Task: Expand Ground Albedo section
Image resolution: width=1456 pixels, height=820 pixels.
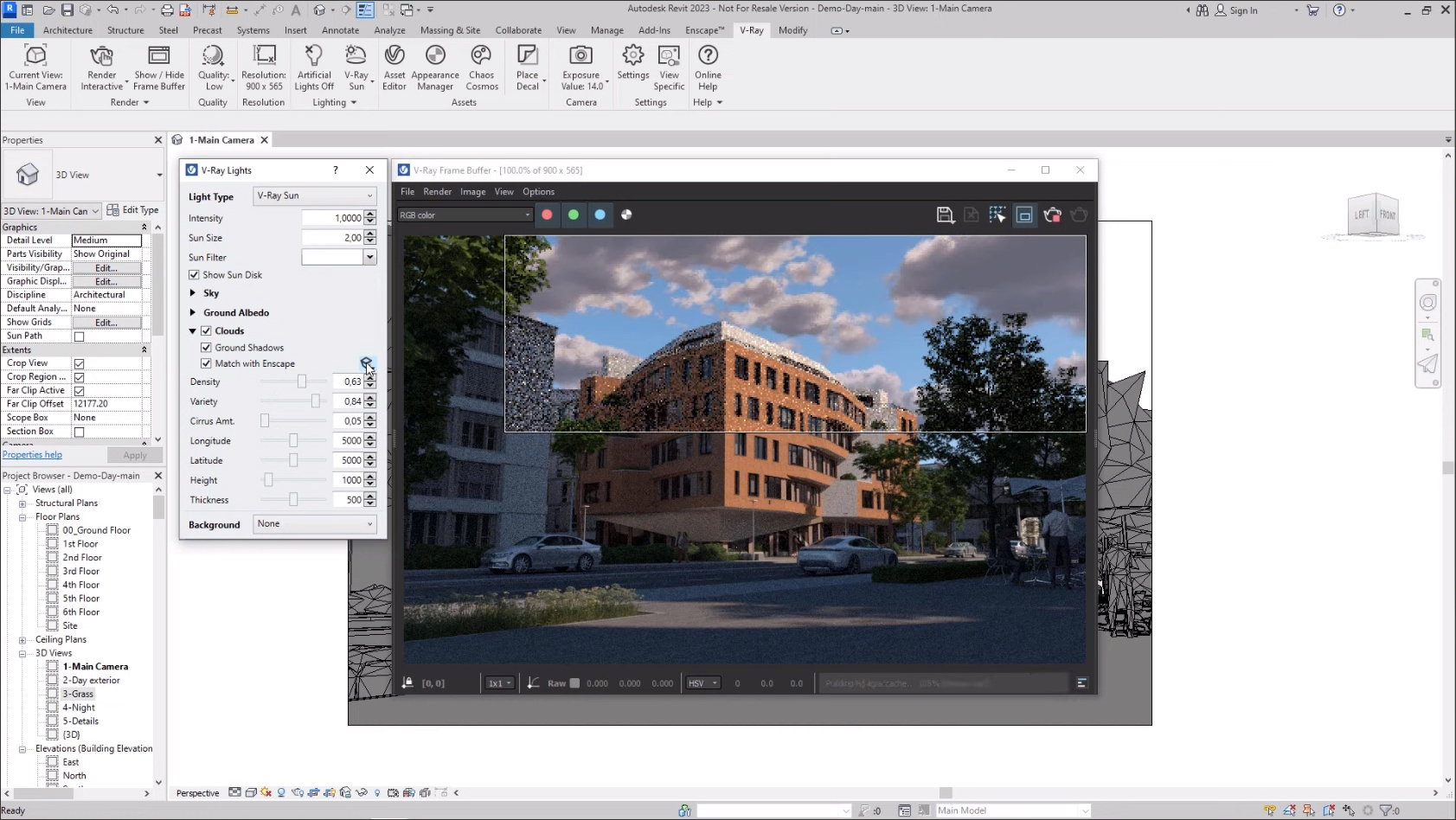Action: click(x=193, y=312)
